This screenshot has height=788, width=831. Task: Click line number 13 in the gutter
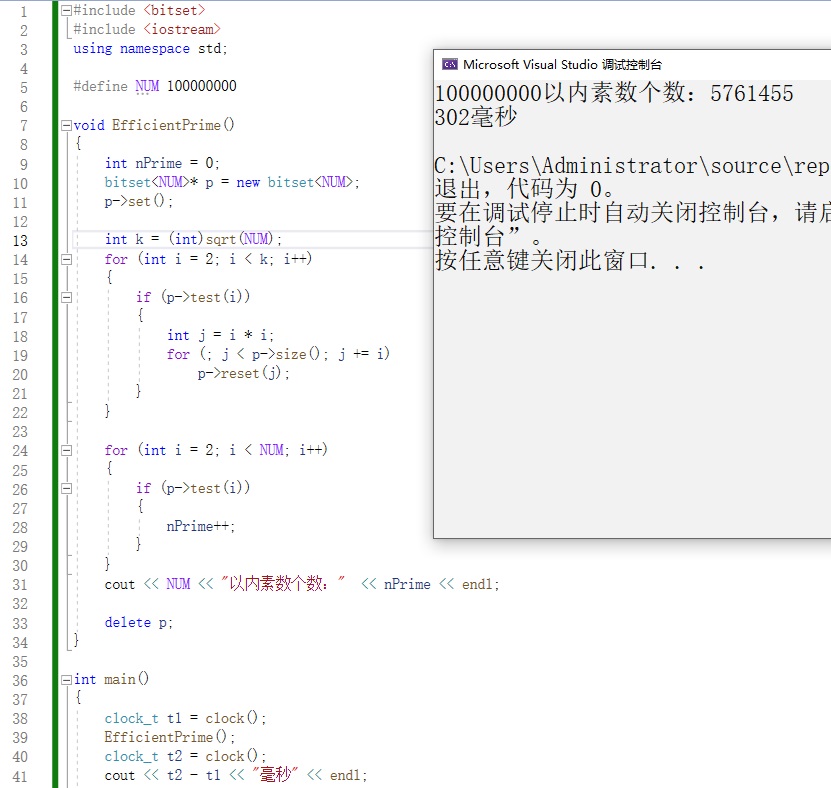click(x=20, y=241)
